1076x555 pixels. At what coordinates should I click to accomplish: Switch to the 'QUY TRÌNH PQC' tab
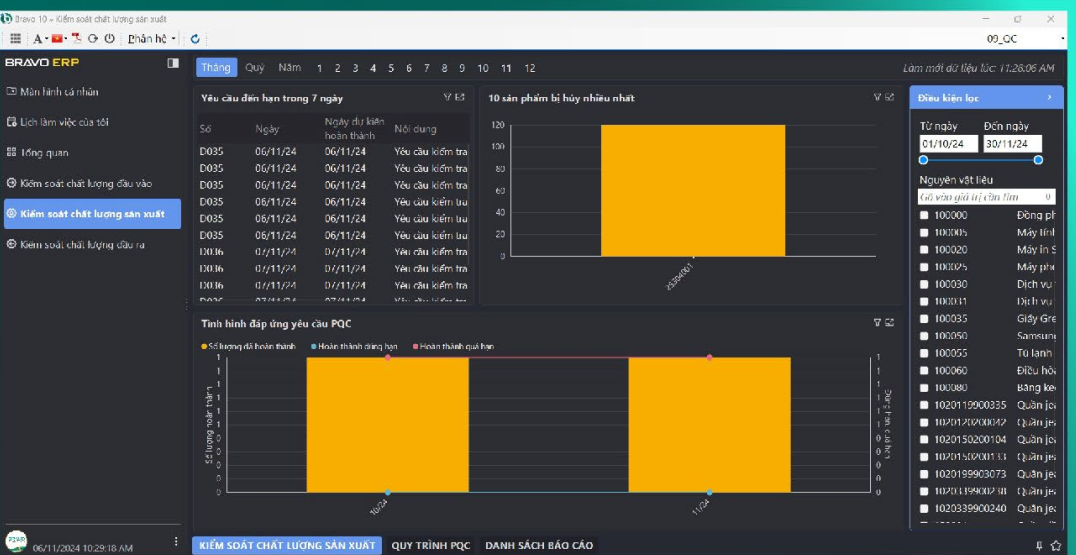pos(430,546)
